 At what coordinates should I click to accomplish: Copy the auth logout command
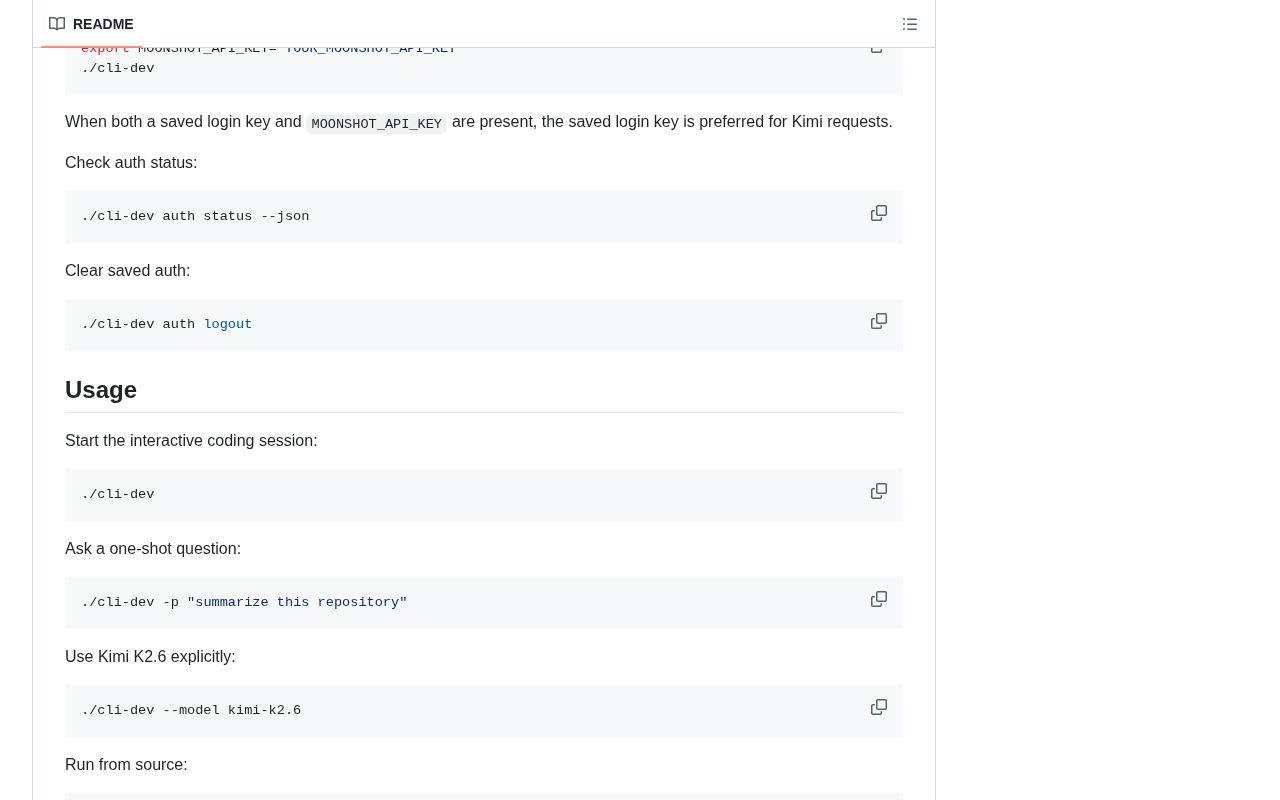(x=879, y=321)
